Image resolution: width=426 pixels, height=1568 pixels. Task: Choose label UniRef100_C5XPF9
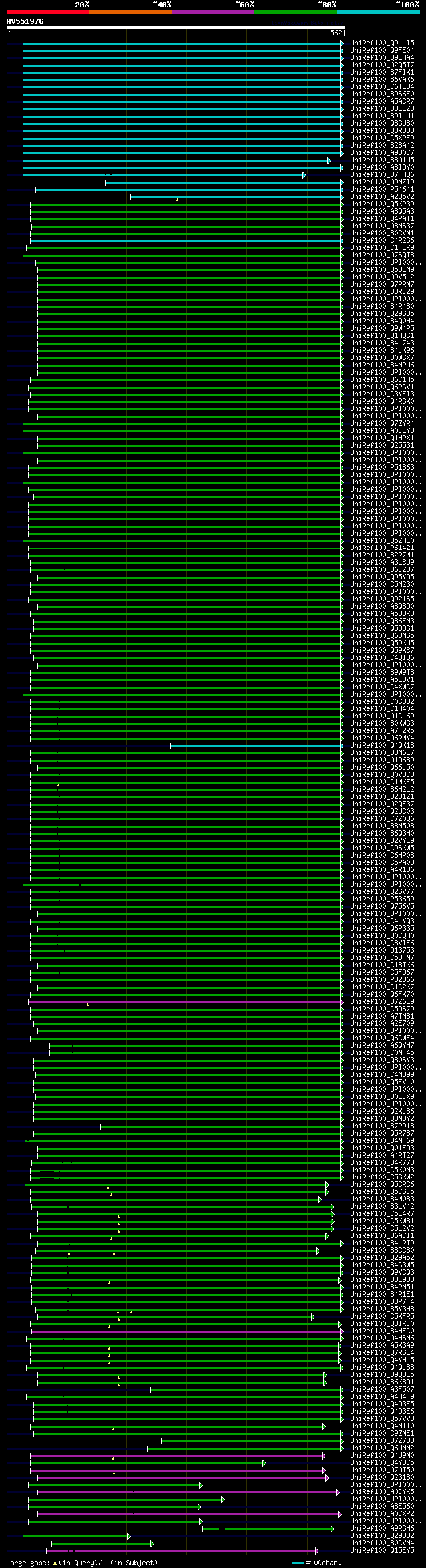[x=382, y=138]
